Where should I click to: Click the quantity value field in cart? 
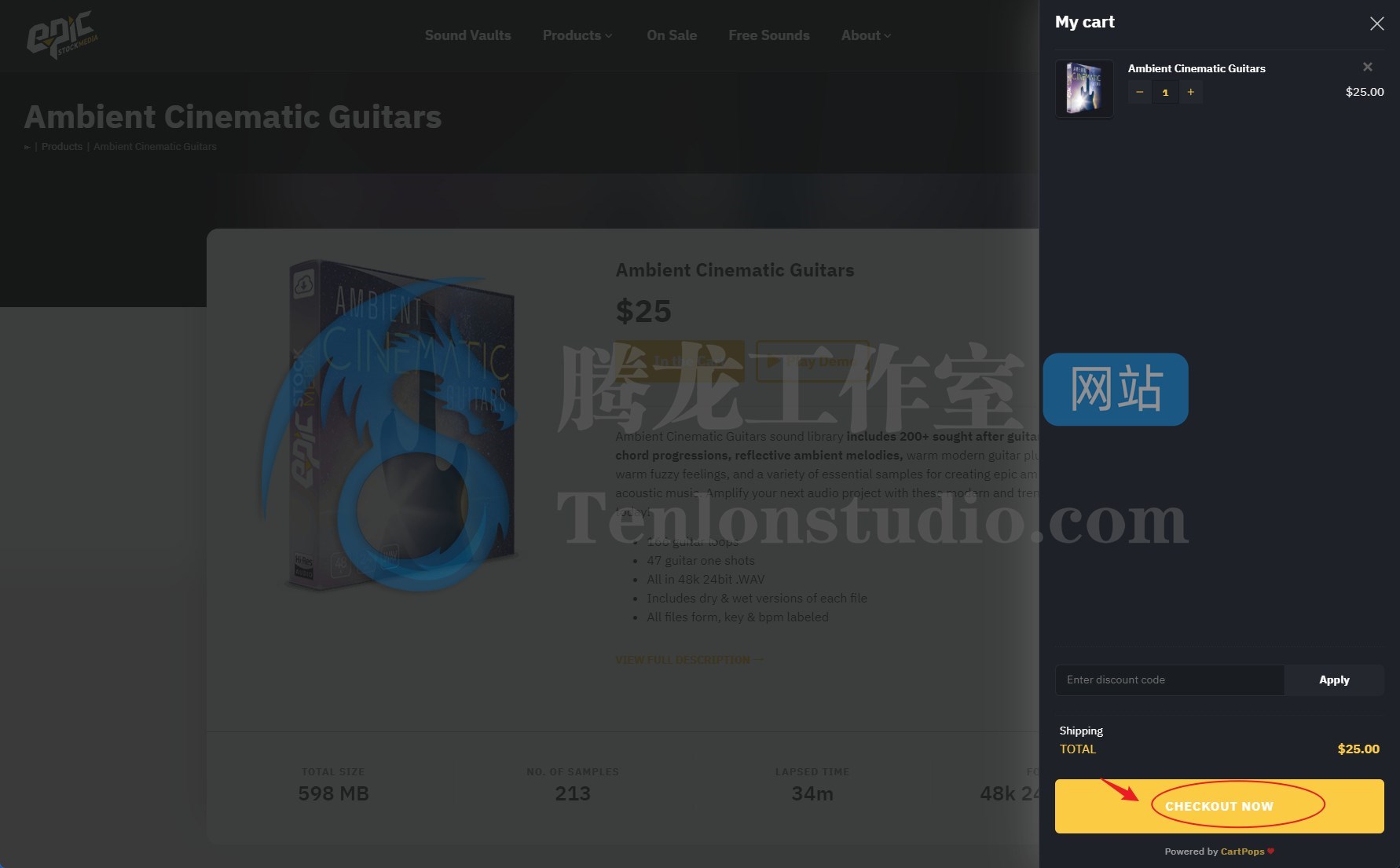[1165, 92]
